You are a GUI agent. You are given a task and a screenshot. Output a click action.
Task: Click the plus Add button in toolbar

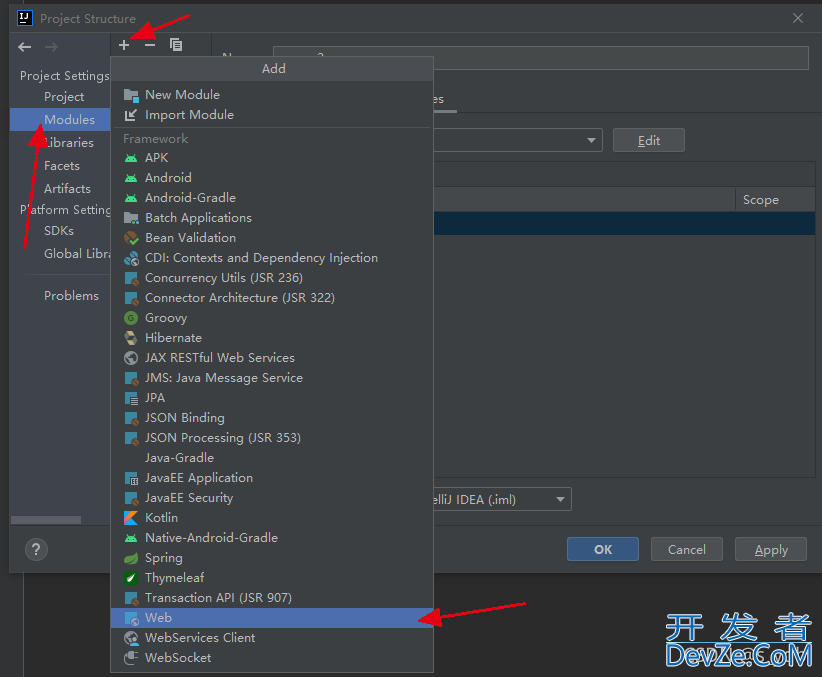pyautogui.click(x=124, y=45)
